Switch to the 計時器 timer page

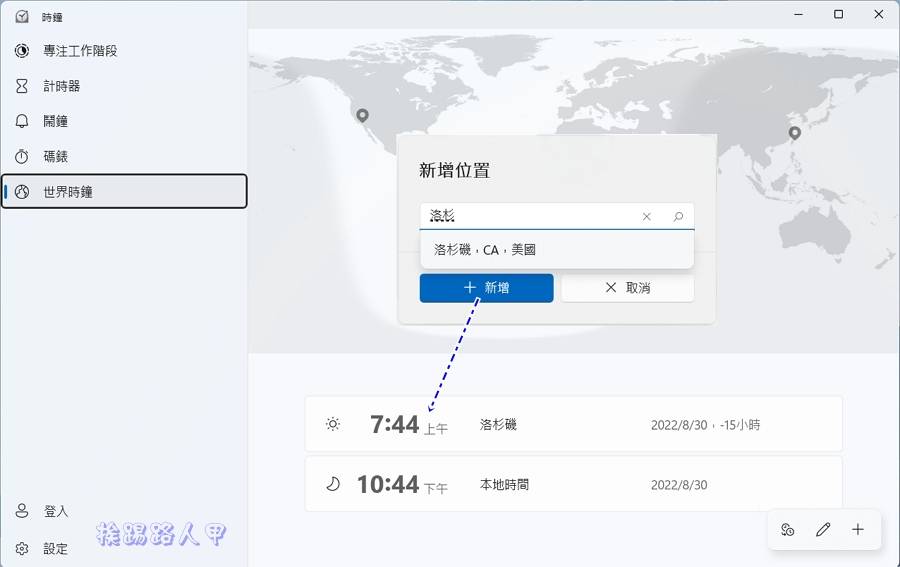[61, 86]
